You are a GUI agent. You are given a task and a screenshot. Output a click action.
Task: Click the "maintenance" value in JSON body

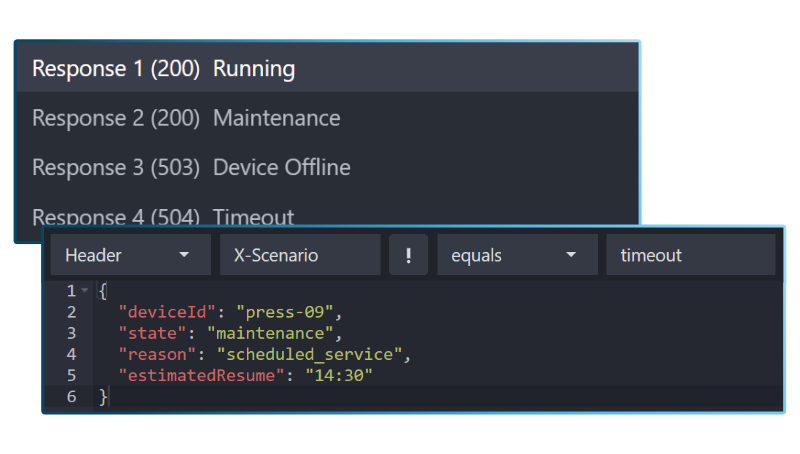(x=270, y=333)
